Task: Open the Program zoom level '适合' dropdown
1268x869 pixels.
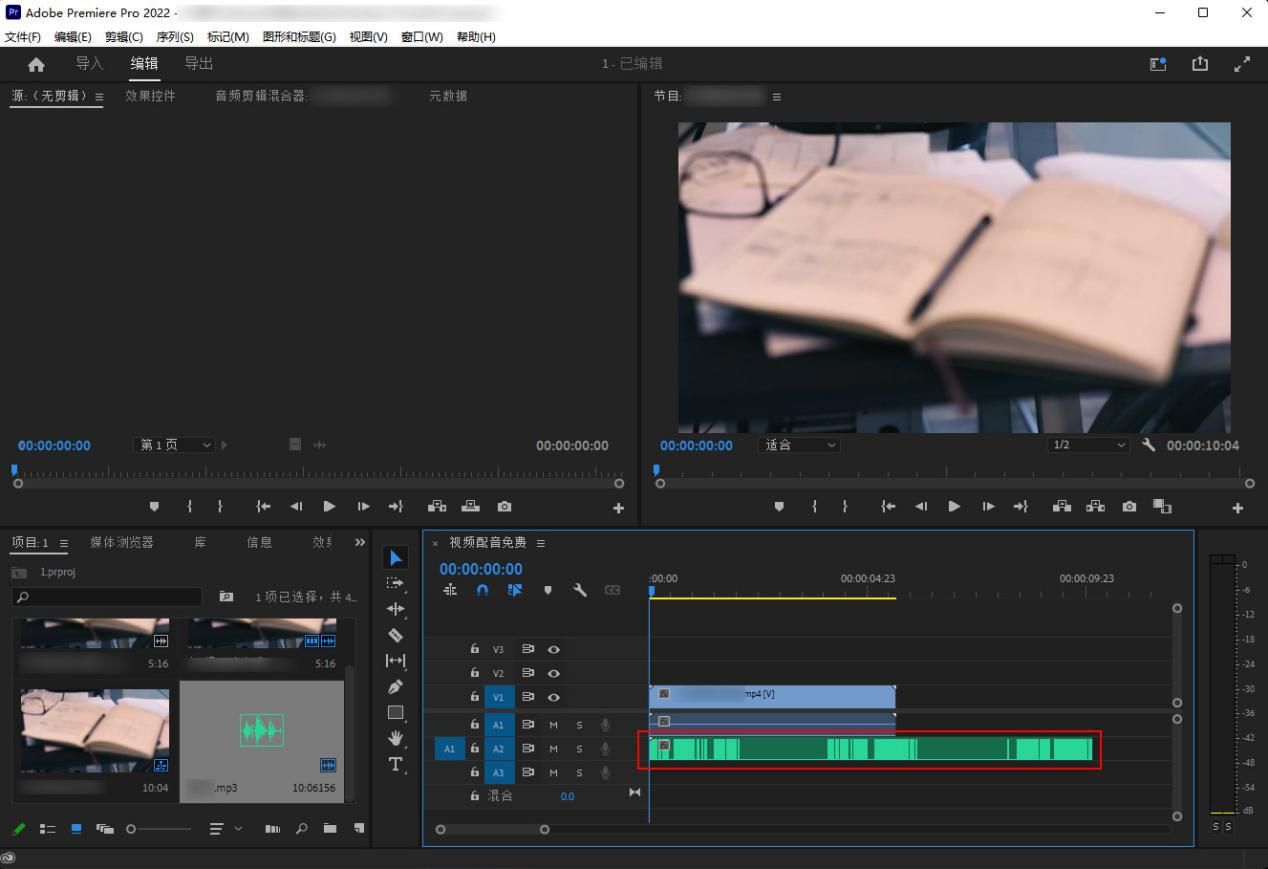Action: [800, 445]
